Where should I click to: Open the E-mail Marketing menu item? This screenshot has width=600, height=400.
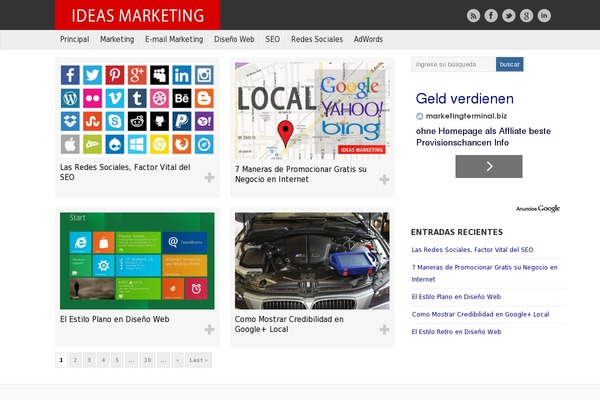coord(174,39)
